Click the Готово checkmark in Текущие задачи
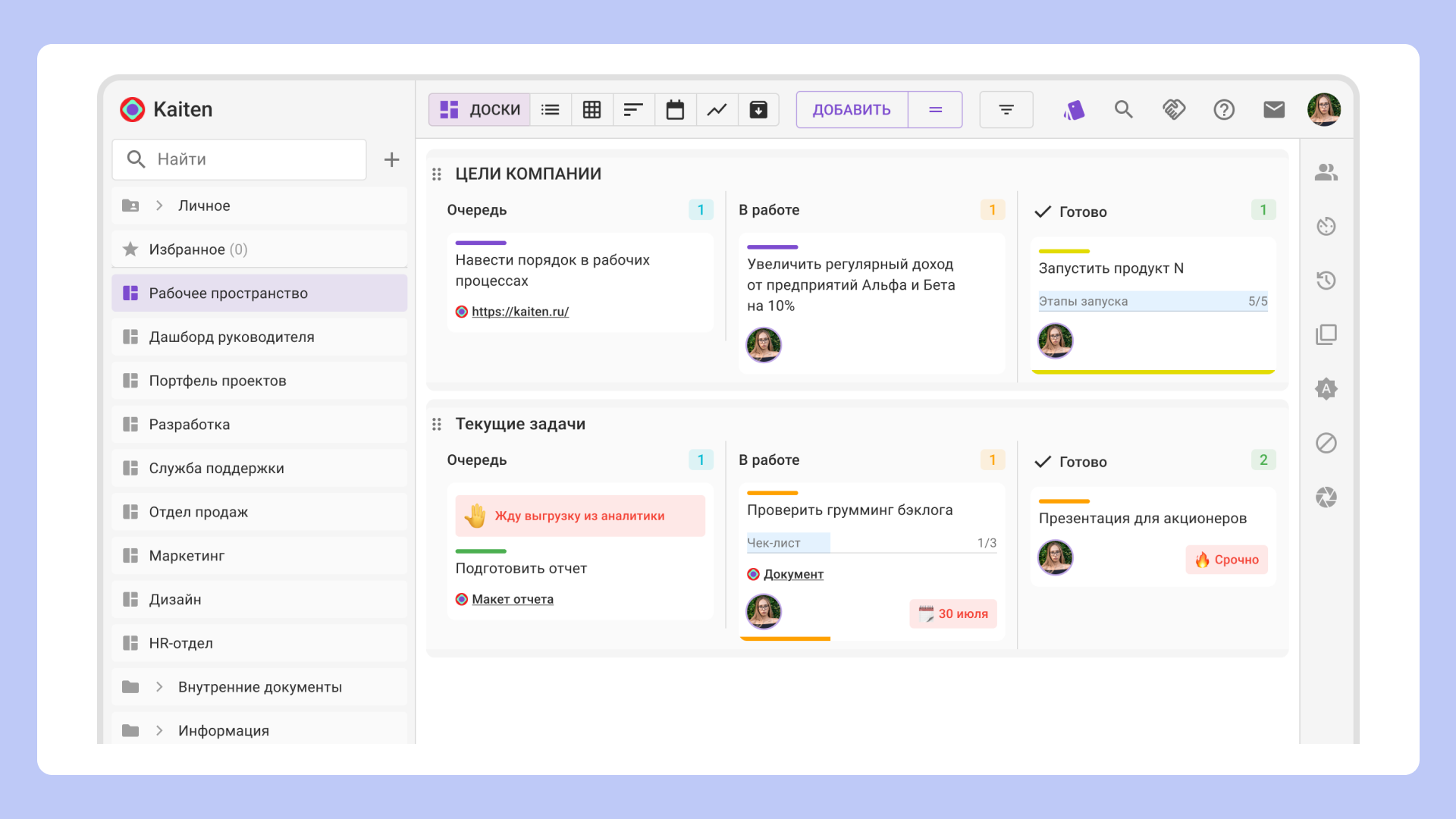The width and height of the screenshot is (1456, 819). [x=1043, y=462]
